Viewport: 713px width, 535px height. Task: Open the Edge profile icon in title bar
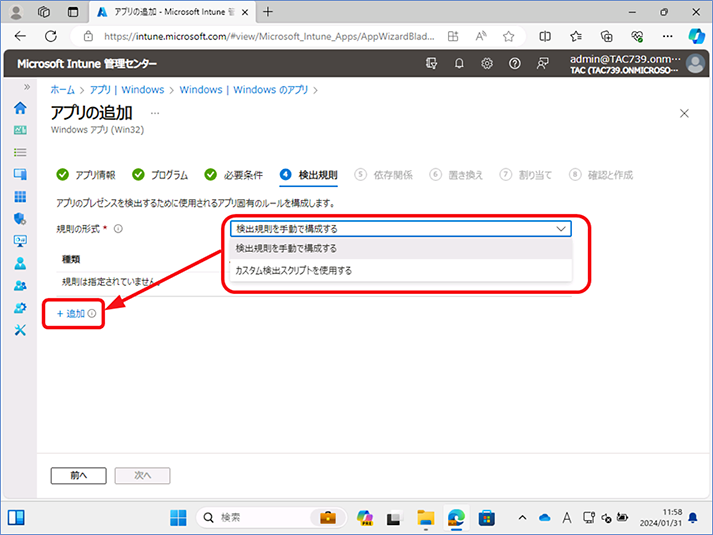[16, 12]
